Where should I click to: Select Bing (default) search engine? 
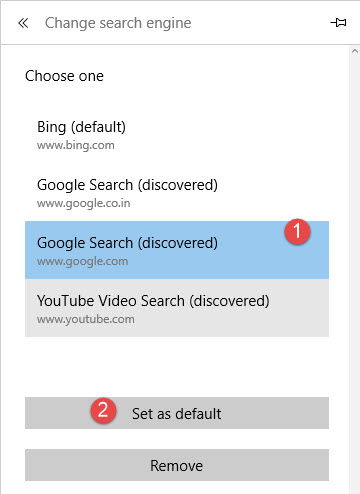click(177, 134)
